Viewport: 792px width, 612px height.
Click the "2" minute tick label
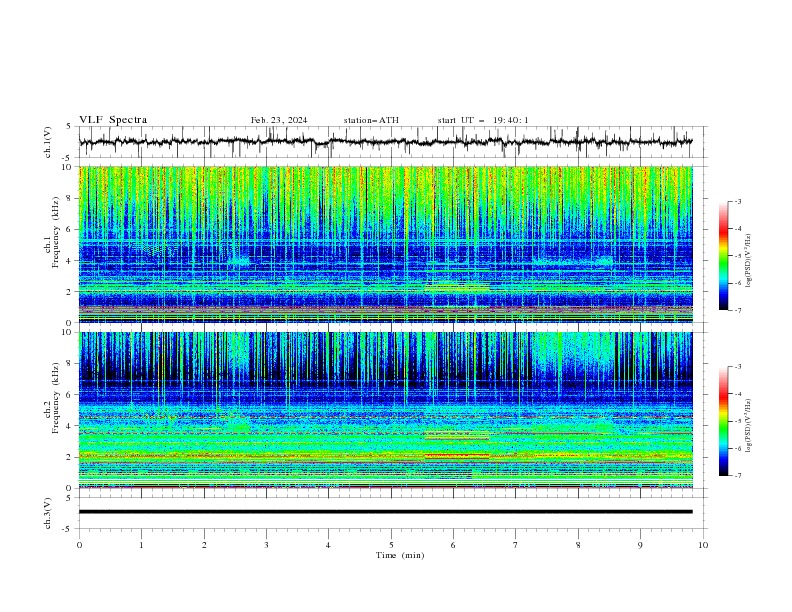204,545
